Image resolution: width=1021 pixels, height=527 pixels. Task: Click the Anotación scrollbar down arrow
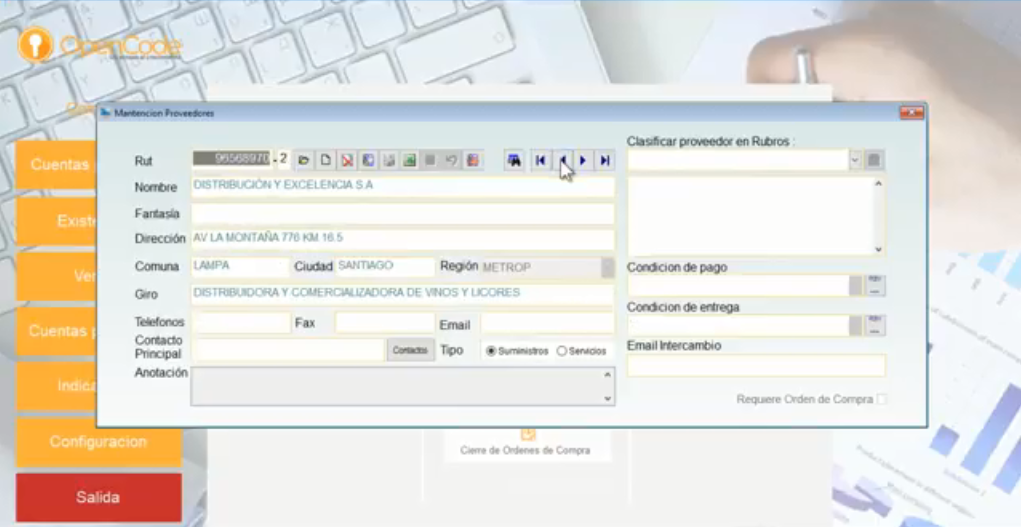[x=608, y=398]
